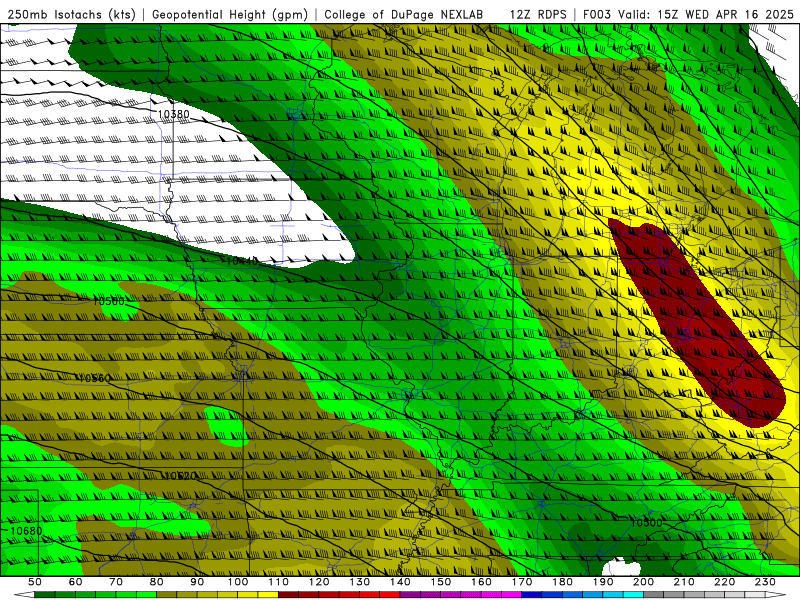Click the 60 value on the color scale
The height and width of the screenshot is (600, 800).
[75, 582]
